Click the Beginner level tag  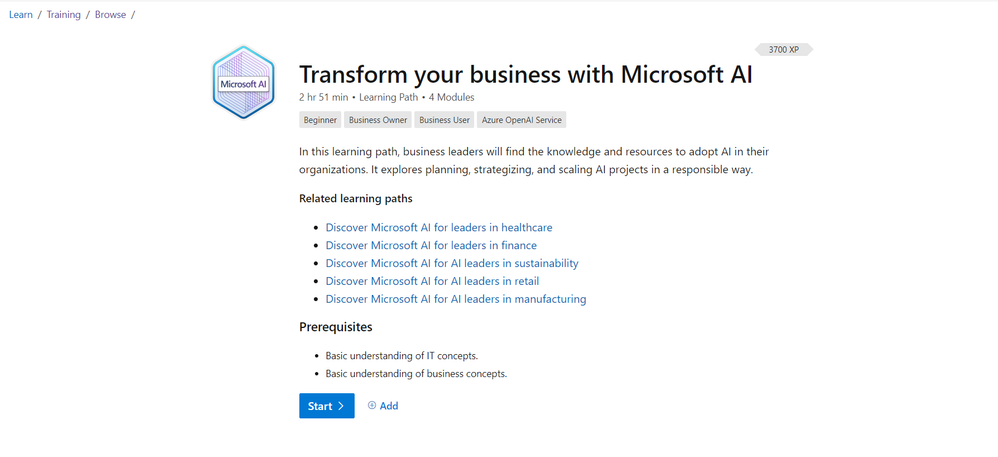[x=320, y=120]
